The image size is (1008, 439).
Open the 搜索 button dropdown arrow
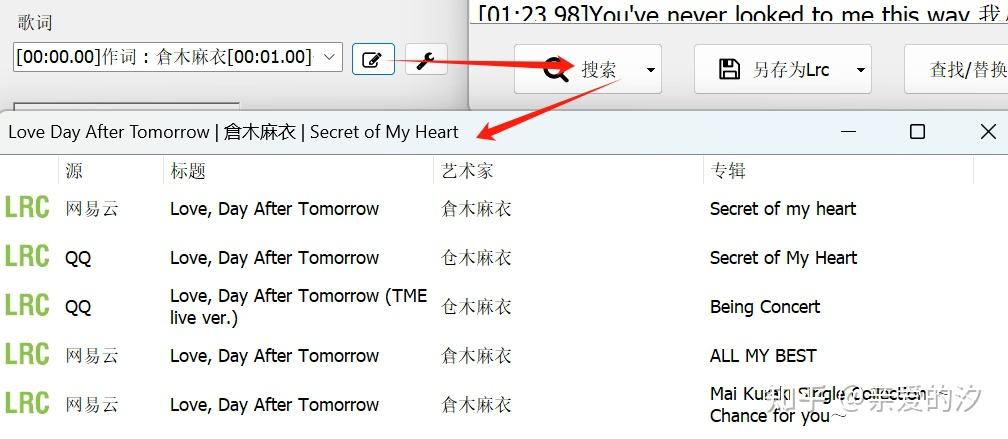click(651, 69)
